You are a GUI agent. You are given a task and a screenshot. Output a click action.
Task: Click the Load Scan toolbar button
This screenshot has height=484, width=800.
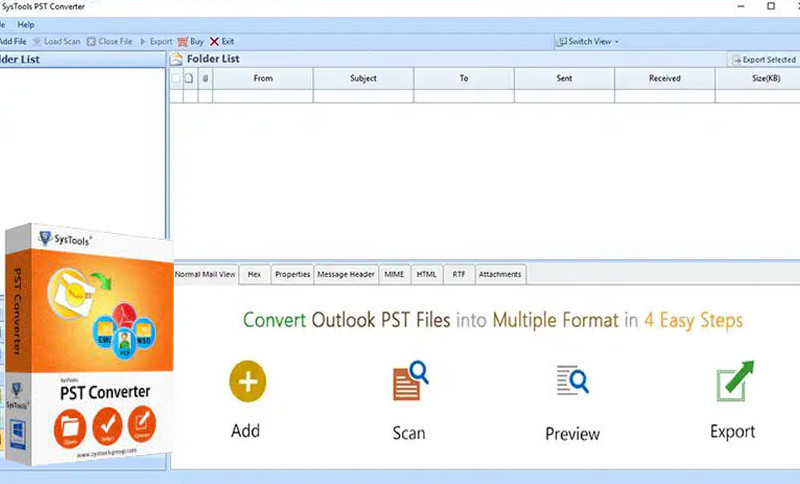click(57, 41)
